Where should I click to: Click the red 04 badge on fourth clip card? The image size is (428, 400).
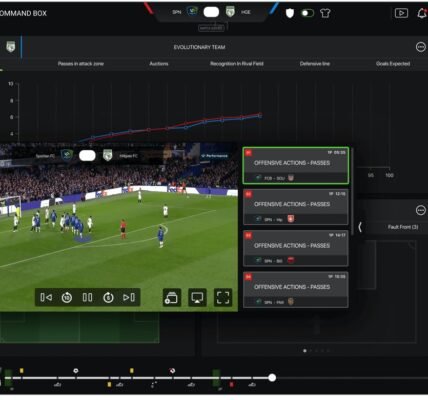point(248,277)
